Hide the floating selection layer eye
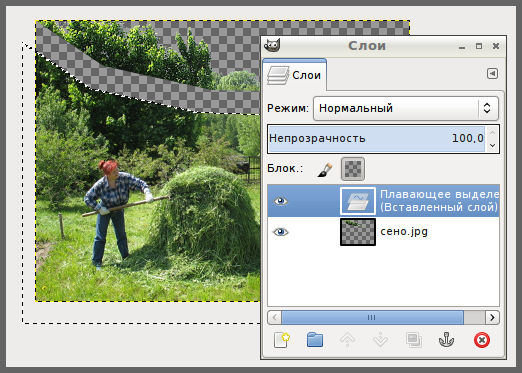 pos(280,201)
